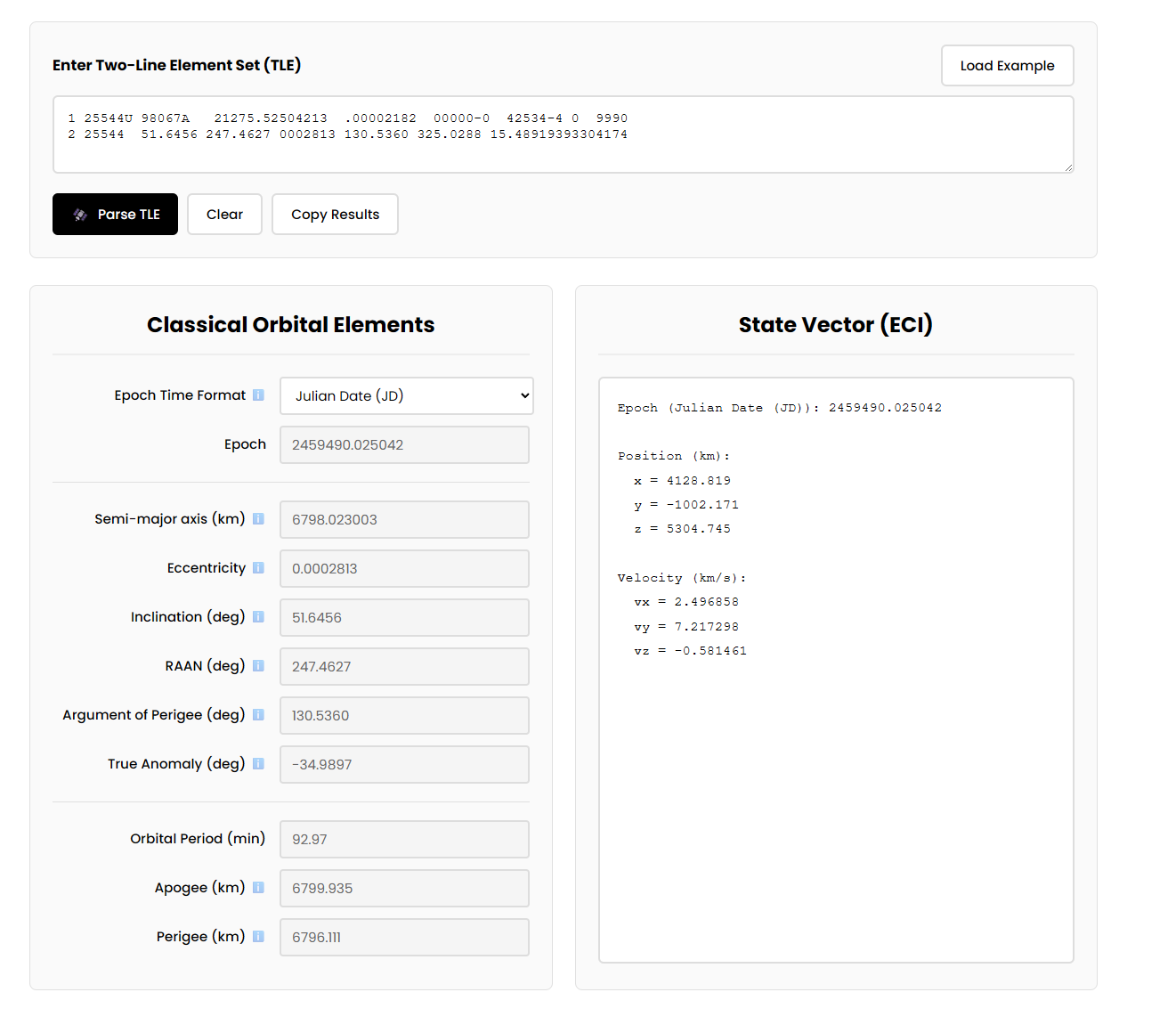Click the satellite icon on Parse TLE
This screenshot has height=1033, width=1176.
tap(80, 215)
